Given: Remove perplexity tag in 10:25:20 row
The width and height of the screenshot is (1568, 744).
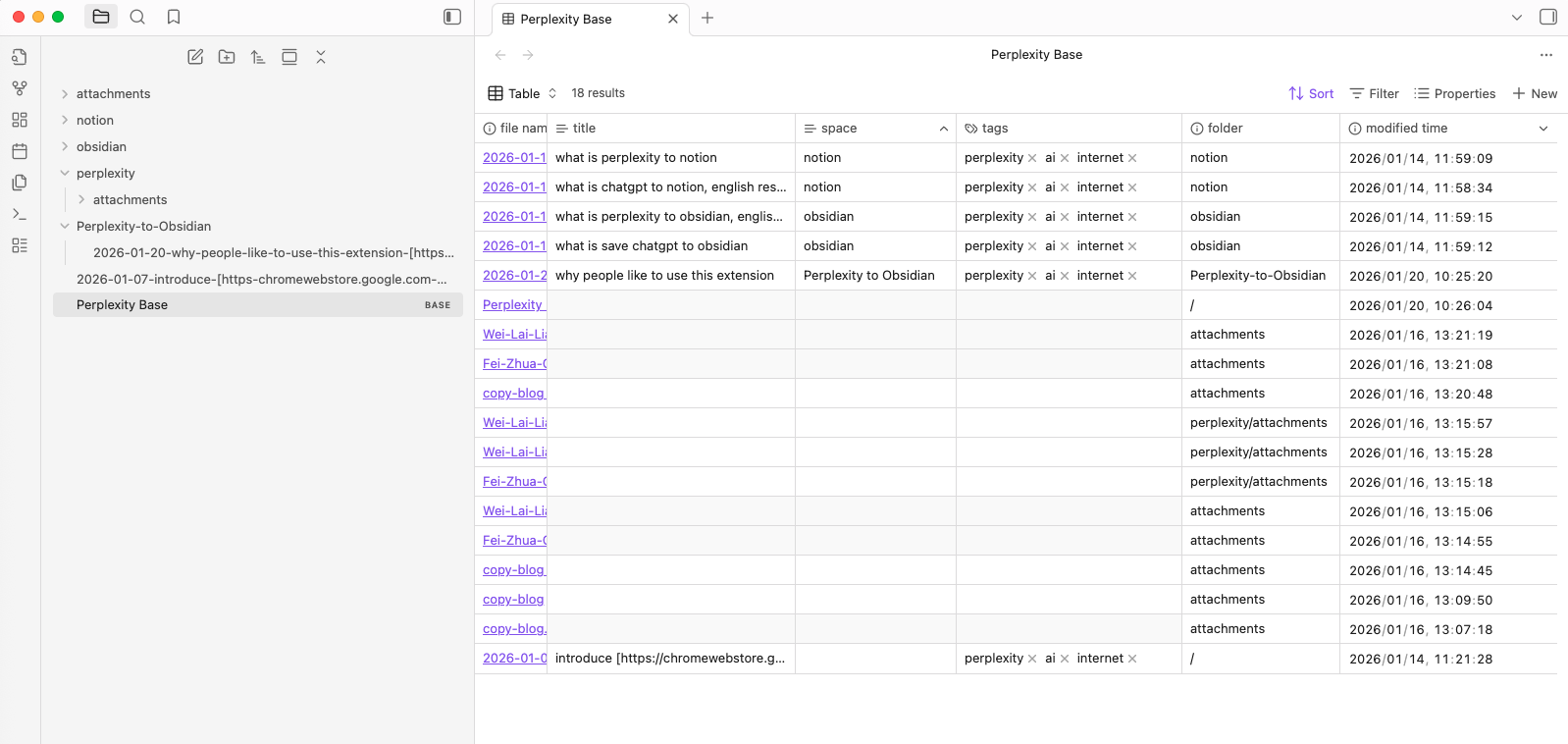Looking at the screenshot, I should (1032, 276).
